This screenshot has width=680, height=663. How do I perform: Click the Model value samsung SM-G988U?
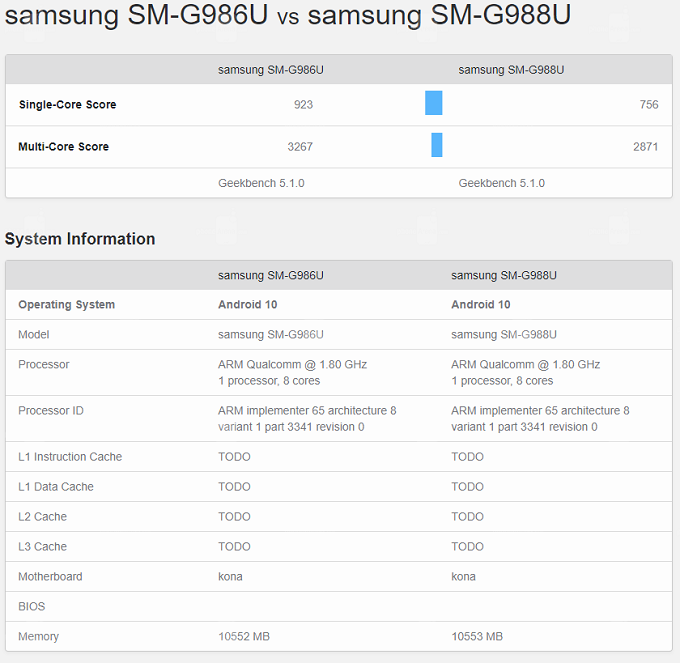504,334
